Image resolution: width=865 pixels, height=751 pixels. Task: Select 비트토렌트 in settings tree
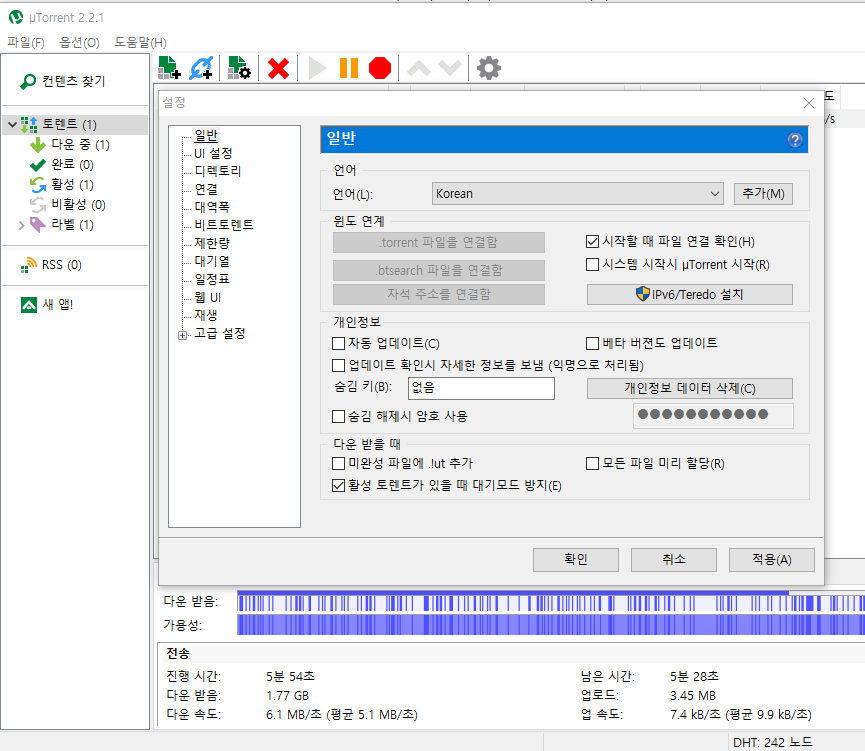(223, 225)
